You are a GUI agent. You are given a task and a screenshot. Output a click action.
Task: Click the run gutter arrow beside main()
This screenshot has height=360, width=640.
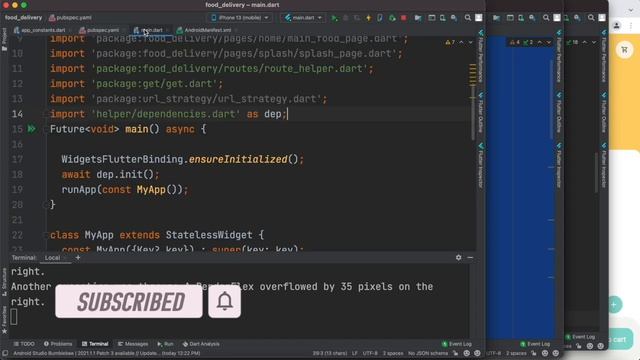coord(31,129)
